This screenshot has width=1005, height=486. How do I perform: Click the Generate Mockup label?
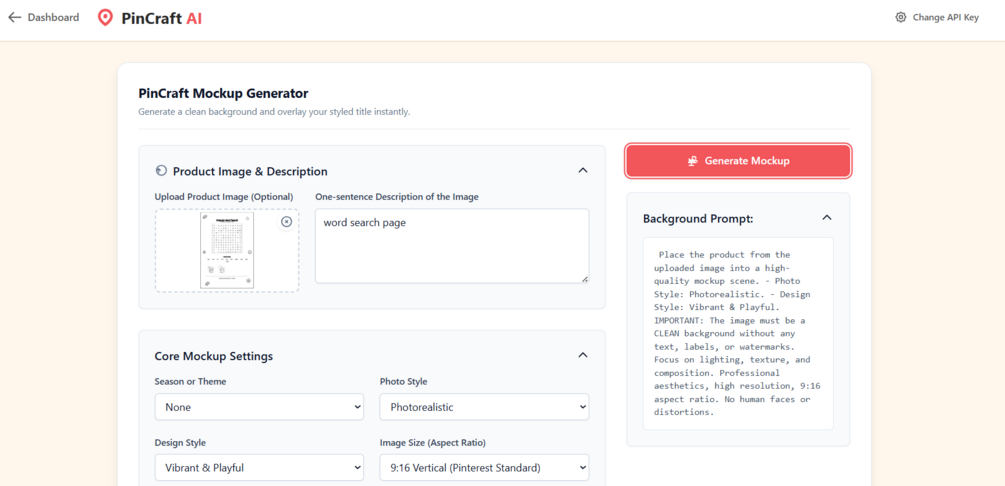pos(747,161)
